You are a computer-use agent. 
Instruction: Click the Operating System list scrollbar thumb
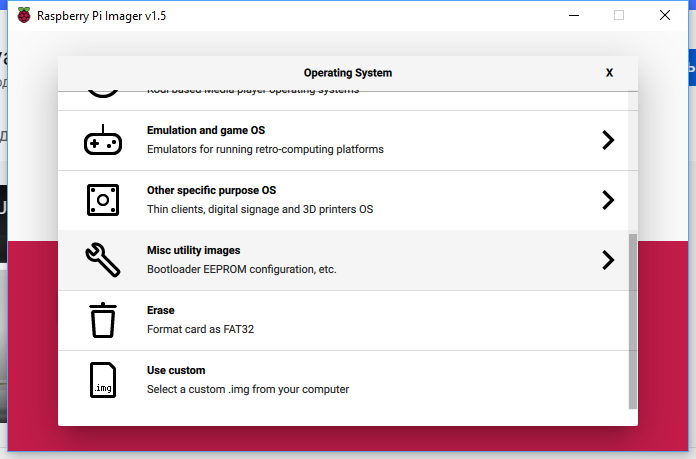point(633,321)
